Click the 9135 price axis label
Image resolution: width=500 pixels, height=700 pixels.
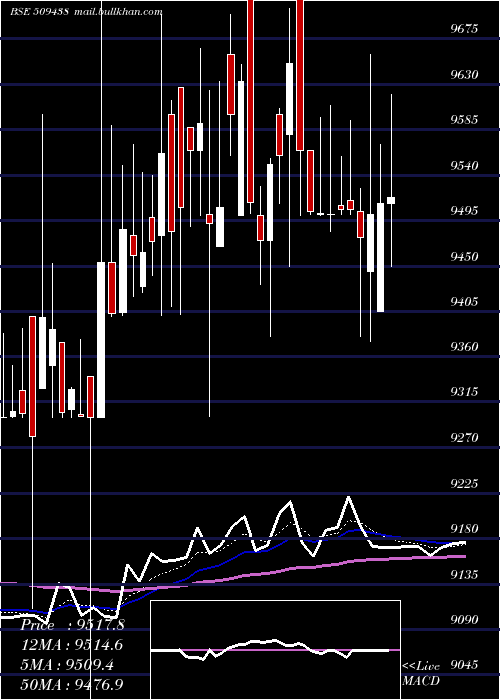(x=464, y=575)
